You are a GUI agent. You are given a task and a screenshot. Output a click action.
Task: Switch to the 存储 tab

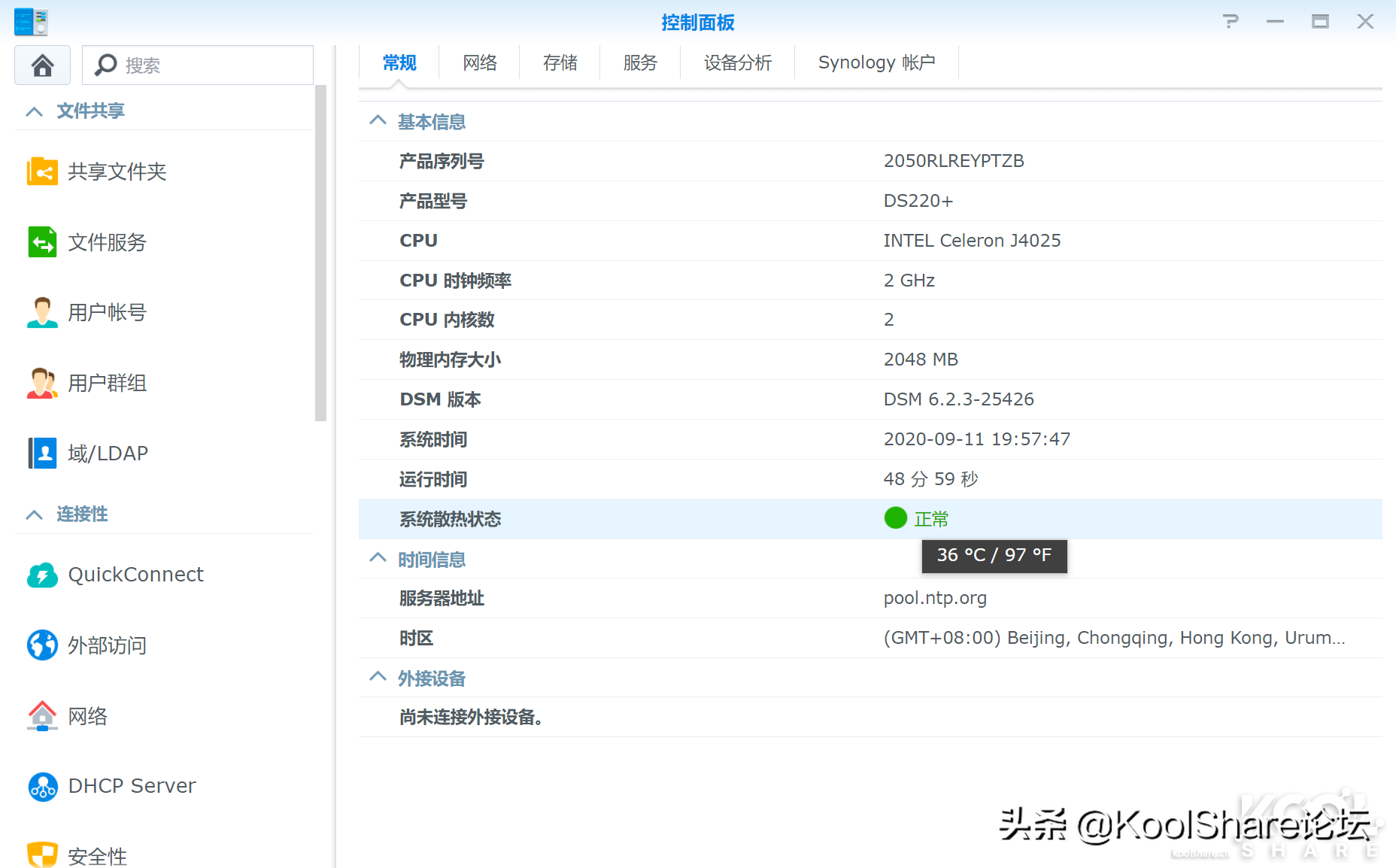[x=560, y=62]
